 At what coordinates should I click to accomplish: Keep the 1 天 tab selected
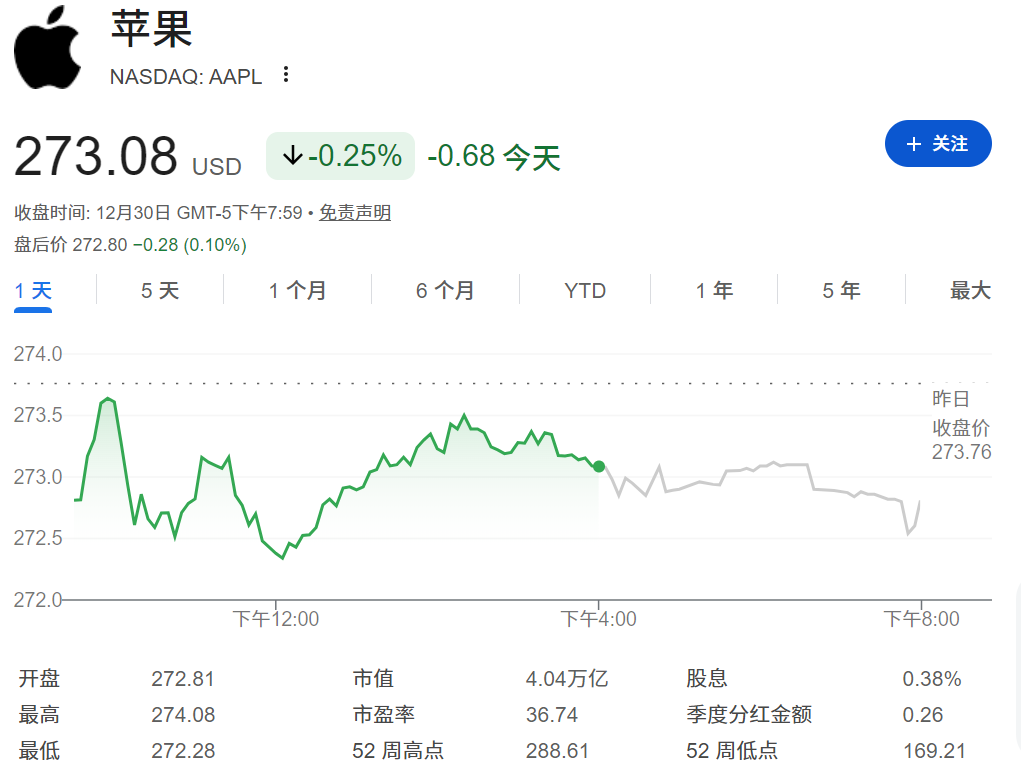coord(33,290)
